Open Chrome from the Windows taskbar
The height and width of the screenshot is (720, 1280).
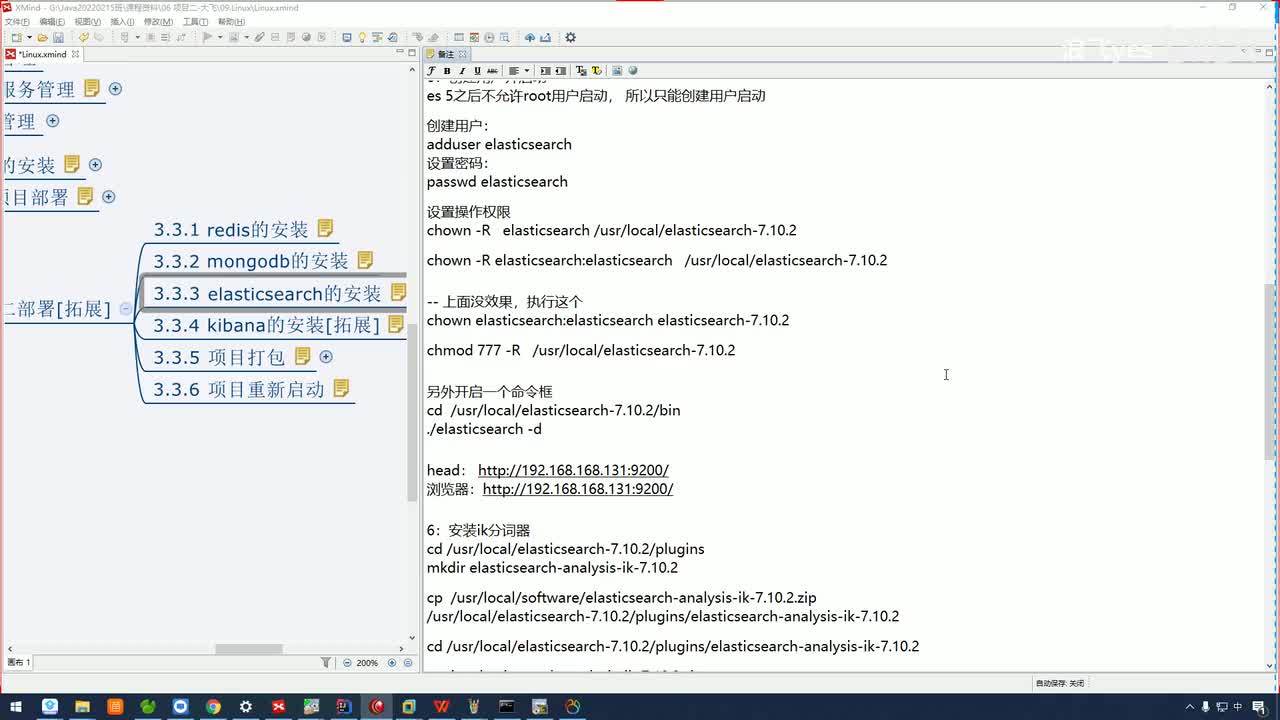(x=213, y=706)
